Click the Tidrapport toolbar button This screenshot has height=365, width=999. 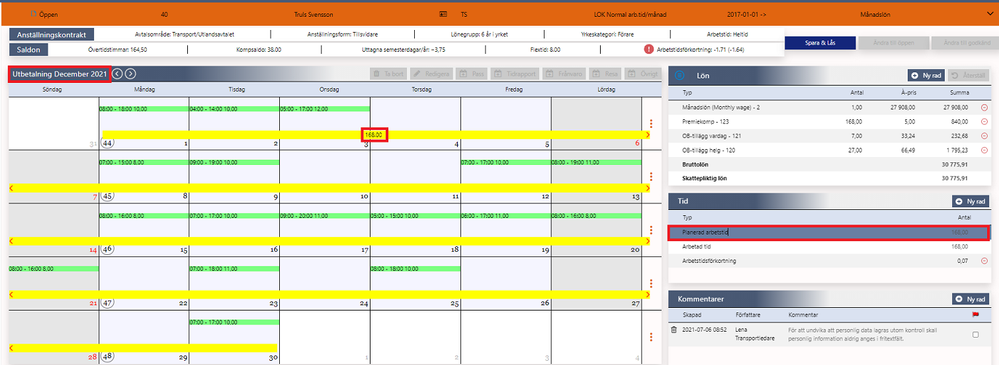(516, 74)
